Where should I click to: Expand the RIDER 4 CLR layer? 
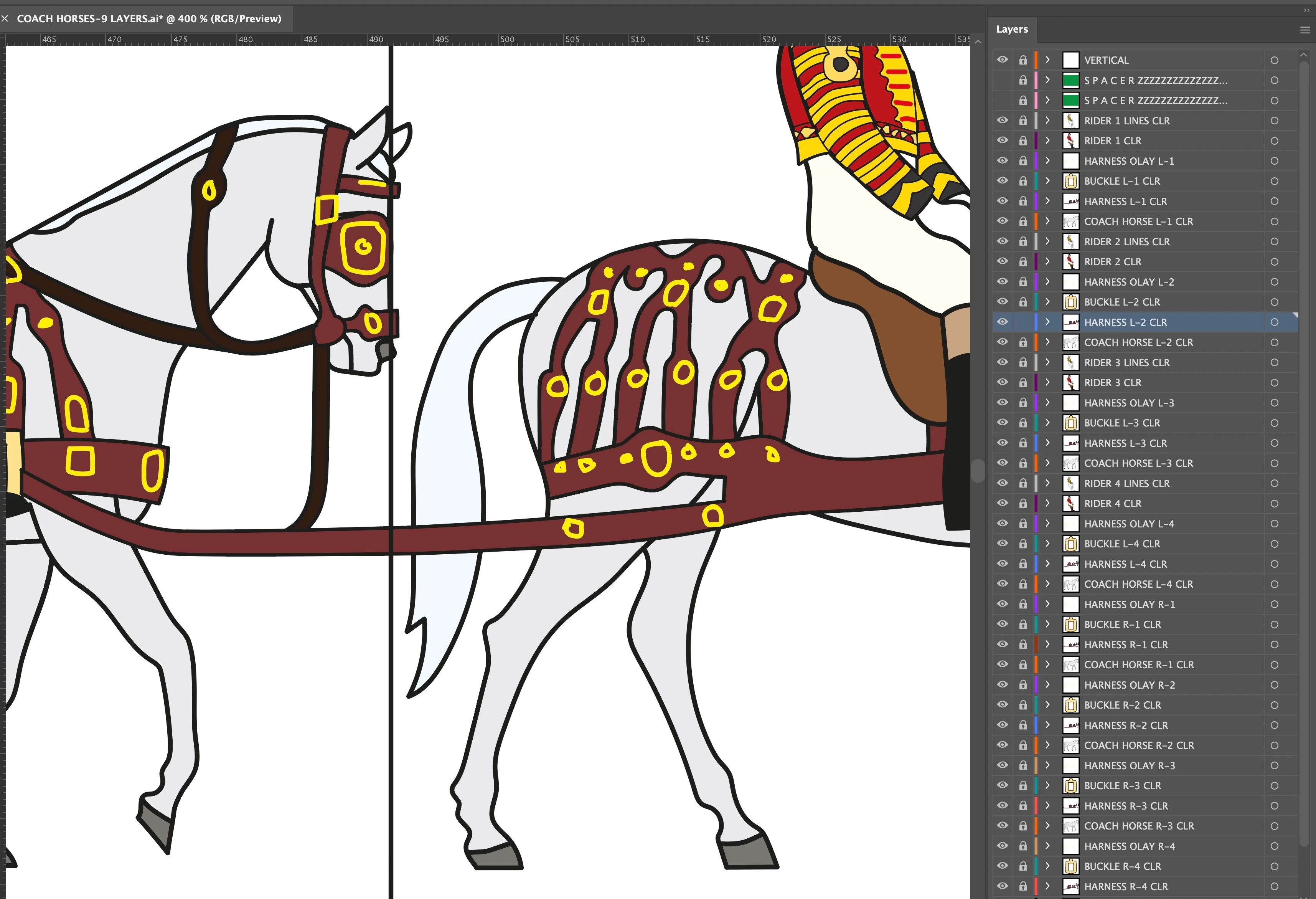[1047, 504]
